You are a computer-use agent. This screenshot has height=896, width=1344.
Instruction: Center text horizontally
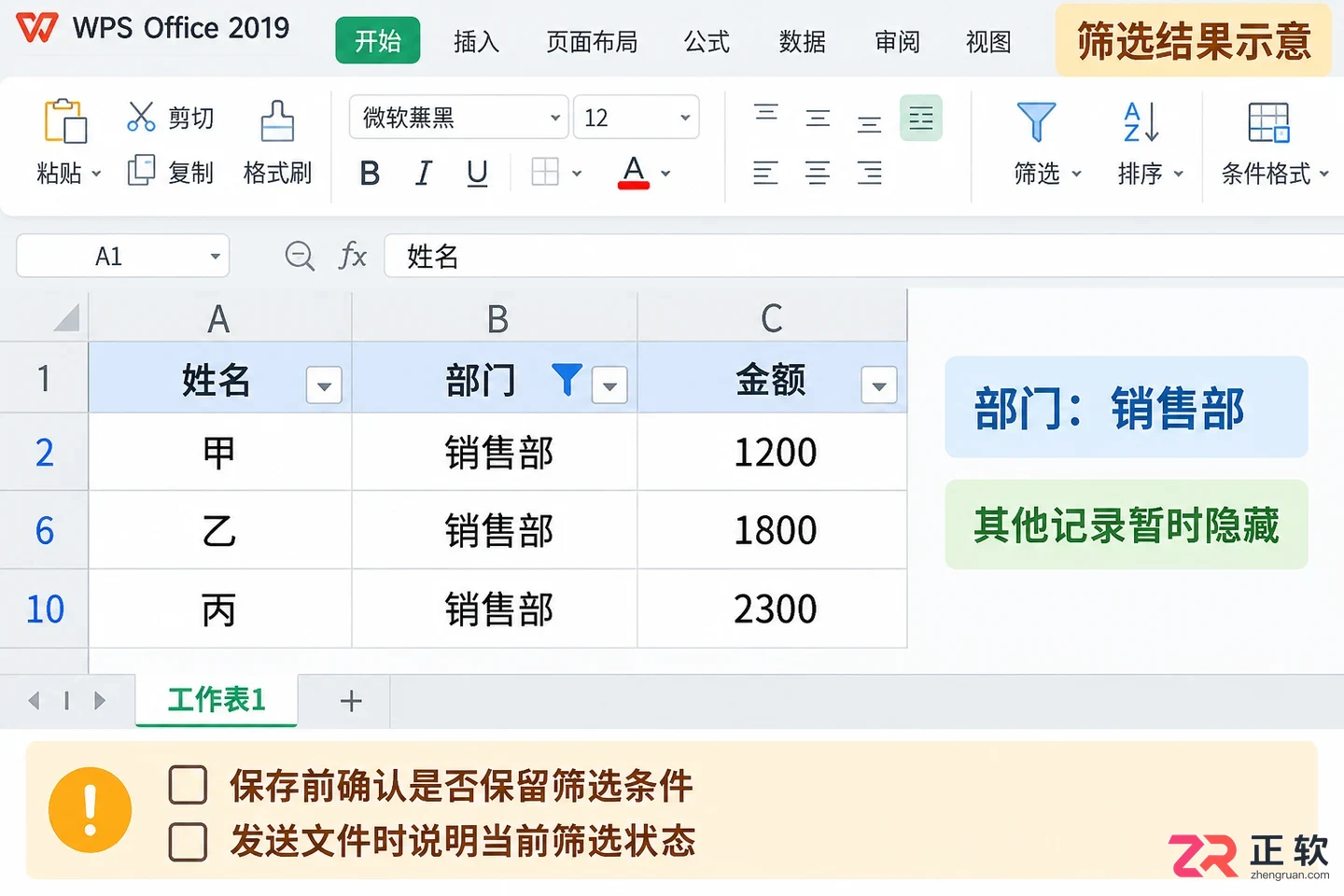[818, 173]
